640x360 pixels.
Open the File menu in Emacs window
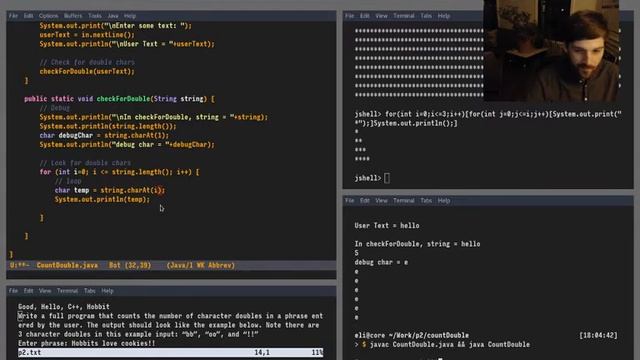pos(13,16)
